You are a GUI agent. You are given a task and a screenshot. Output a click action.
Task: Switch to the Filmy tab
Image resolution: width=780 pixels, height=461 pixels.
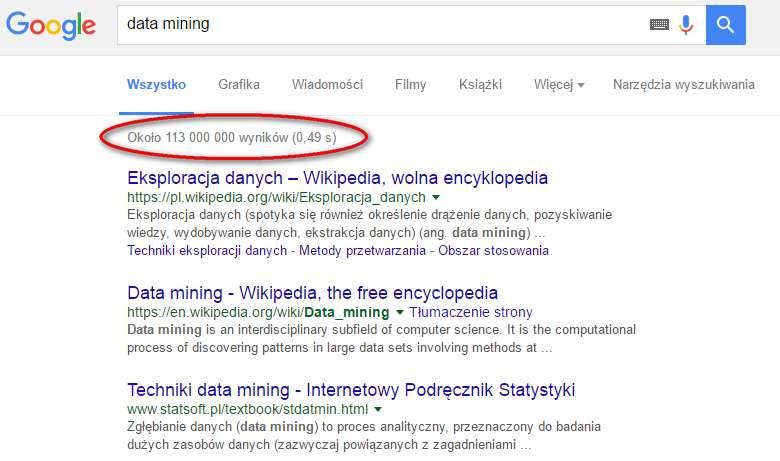point(410,85)
